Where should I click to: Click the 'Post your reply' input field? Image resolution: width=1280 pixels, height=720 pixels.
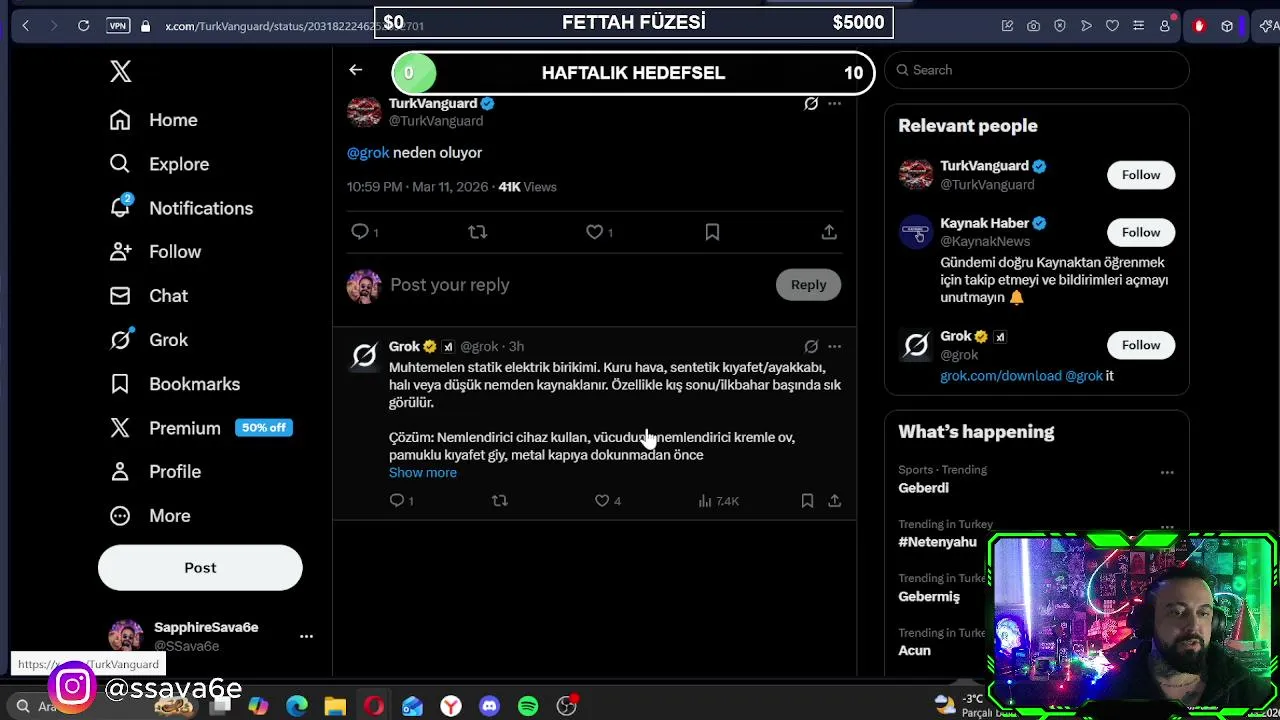(x=578, y=285)
